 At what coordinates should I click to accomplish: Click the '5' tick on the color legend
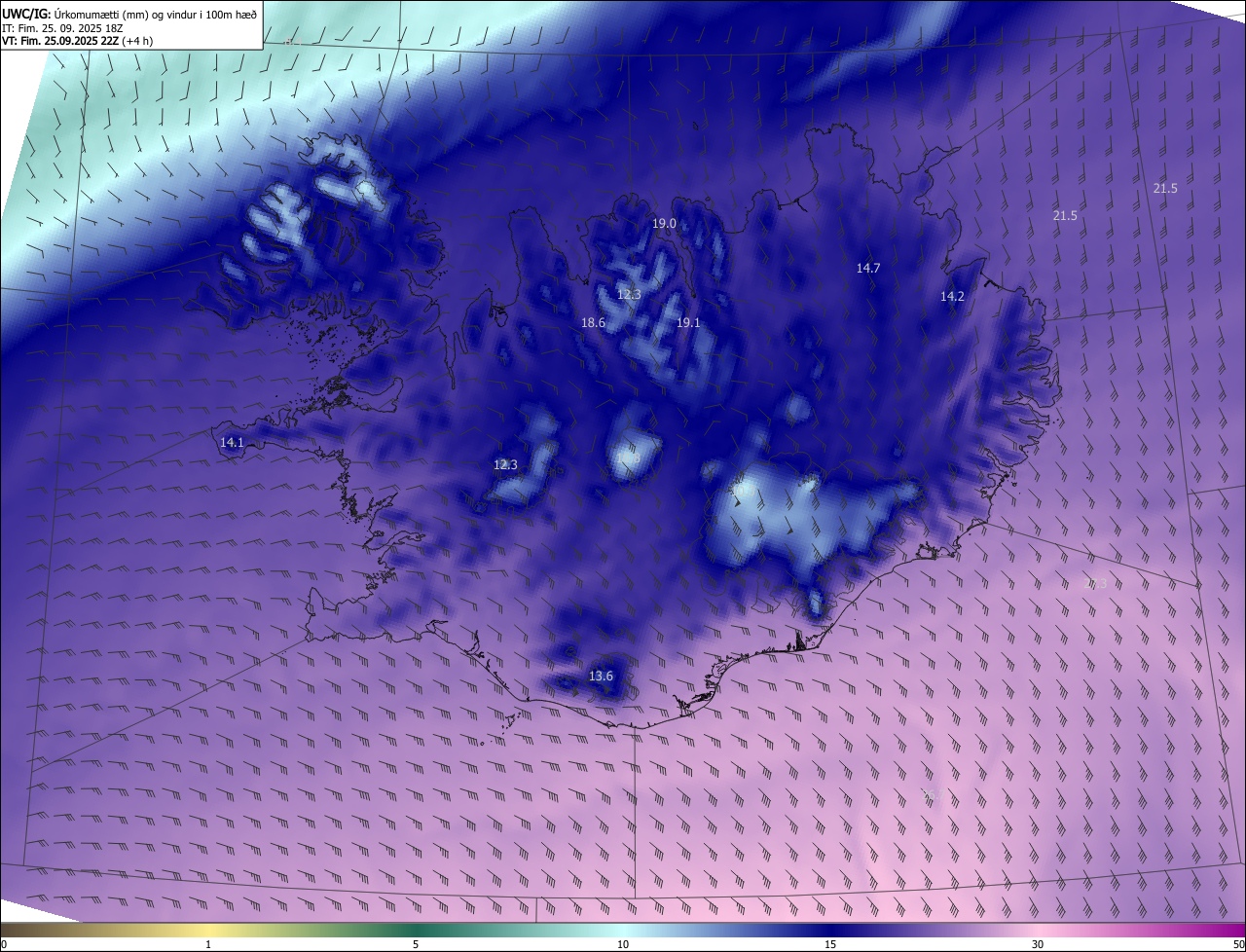(x=416, y=944)
